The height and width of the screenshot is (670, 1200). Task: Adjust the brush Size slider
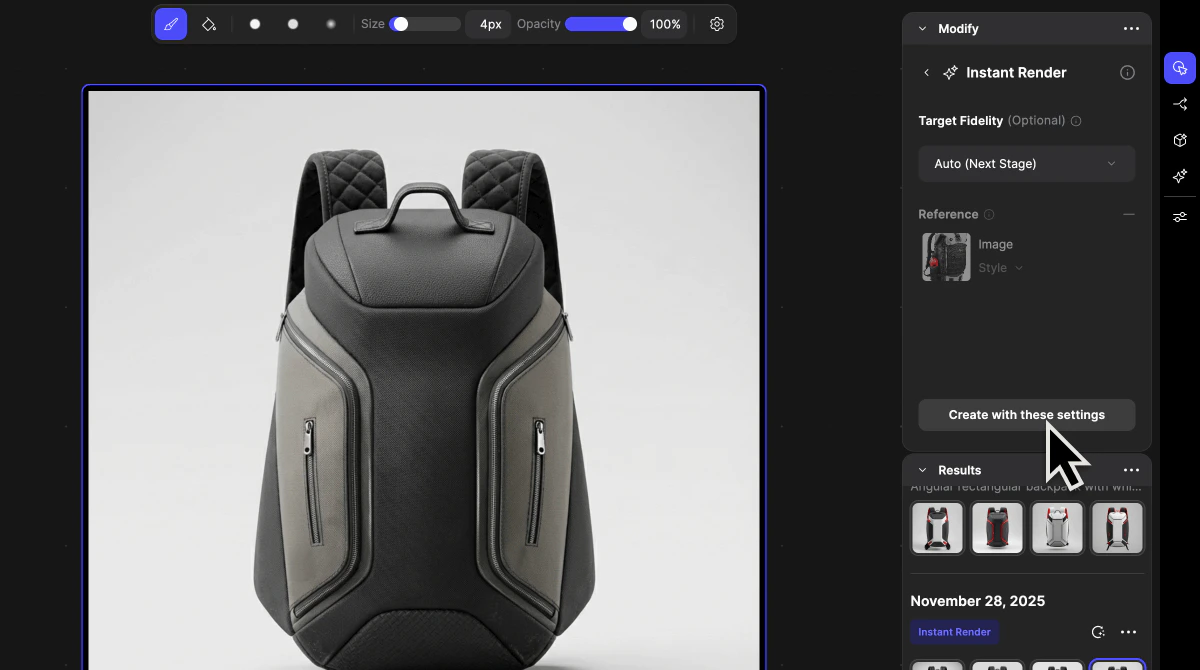pyautogui.click(x=425, y=24)
